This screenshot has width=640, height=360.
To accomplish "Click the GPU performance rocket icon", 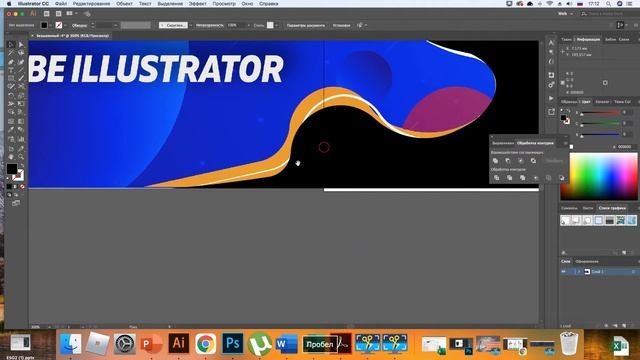I will pyautogui.click(x=87, y=13).
